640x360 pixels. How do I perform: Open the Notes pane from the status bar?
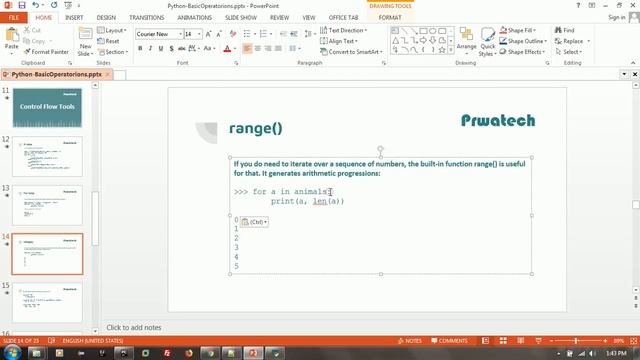410,340
